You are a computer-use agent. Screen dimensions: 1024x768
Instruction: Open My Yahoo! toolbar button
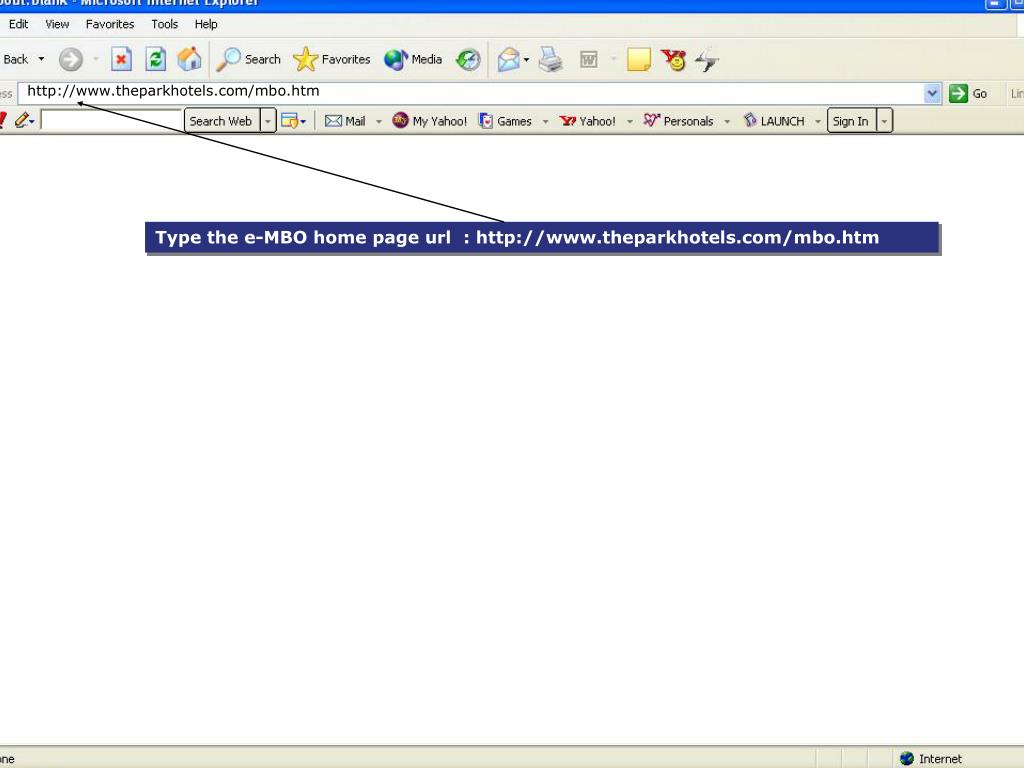click(429, 121)
